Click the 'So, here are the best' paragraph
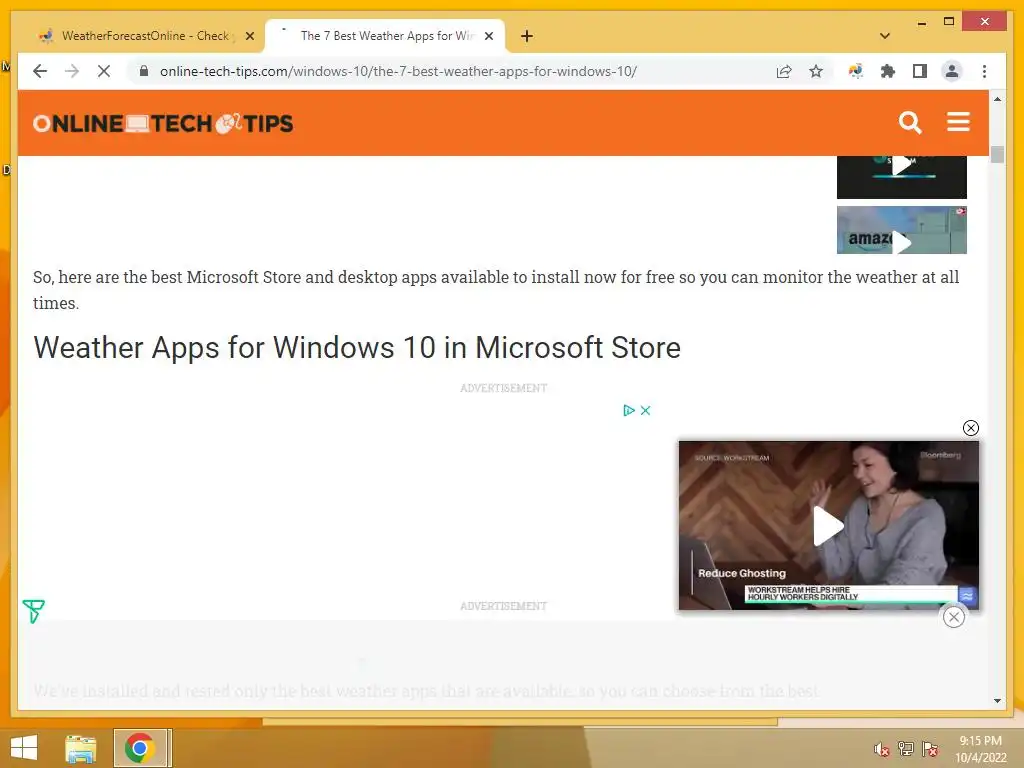Screen dimensions: 1024x768 496,290
